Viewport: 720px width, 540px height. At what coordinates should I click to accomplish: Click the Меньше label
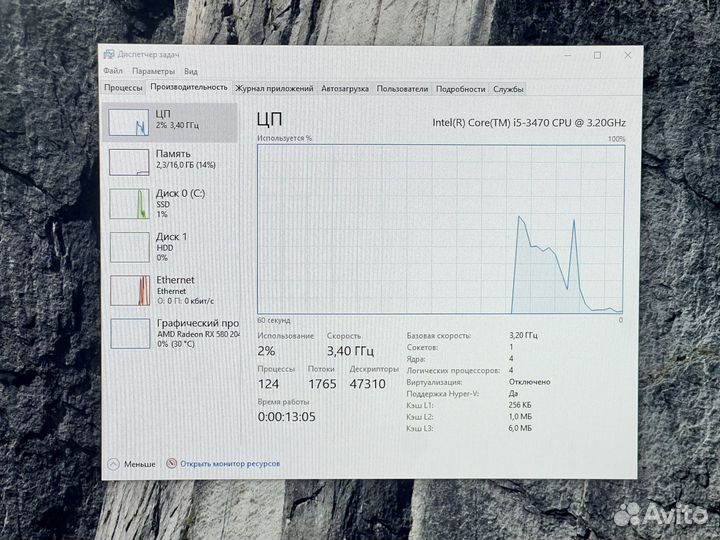(x=140, y=464)
